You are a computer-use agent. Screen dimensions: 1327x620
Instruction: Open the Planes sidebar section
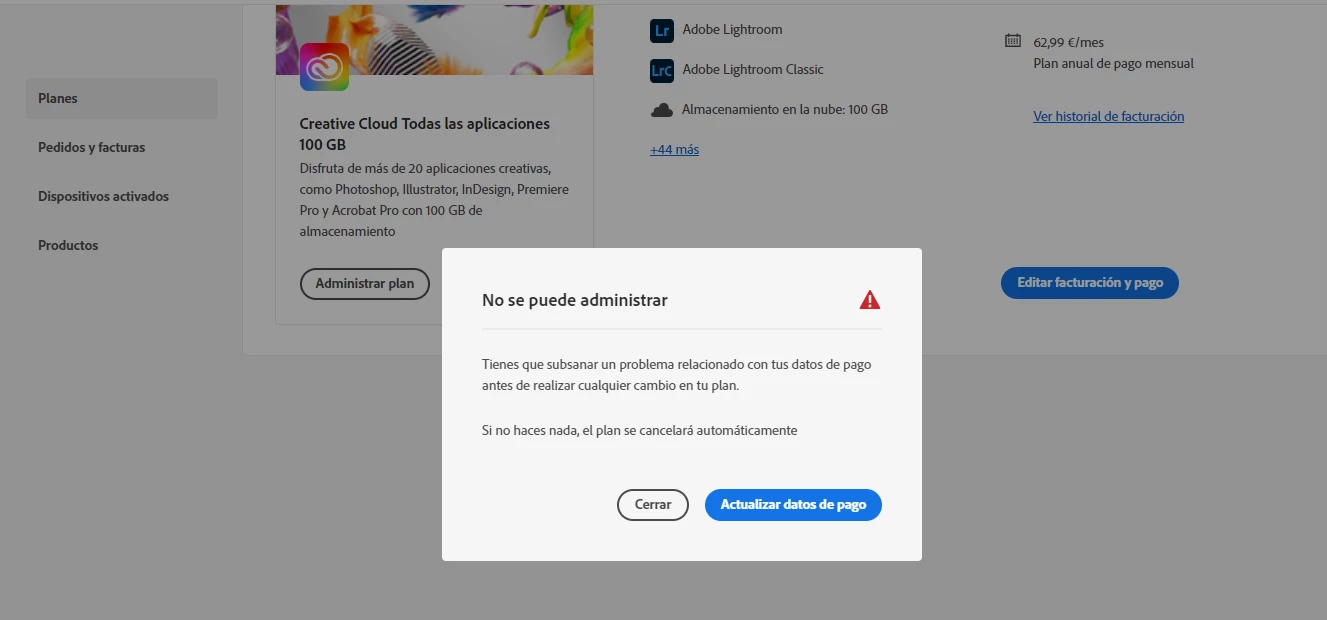(122, 98)
